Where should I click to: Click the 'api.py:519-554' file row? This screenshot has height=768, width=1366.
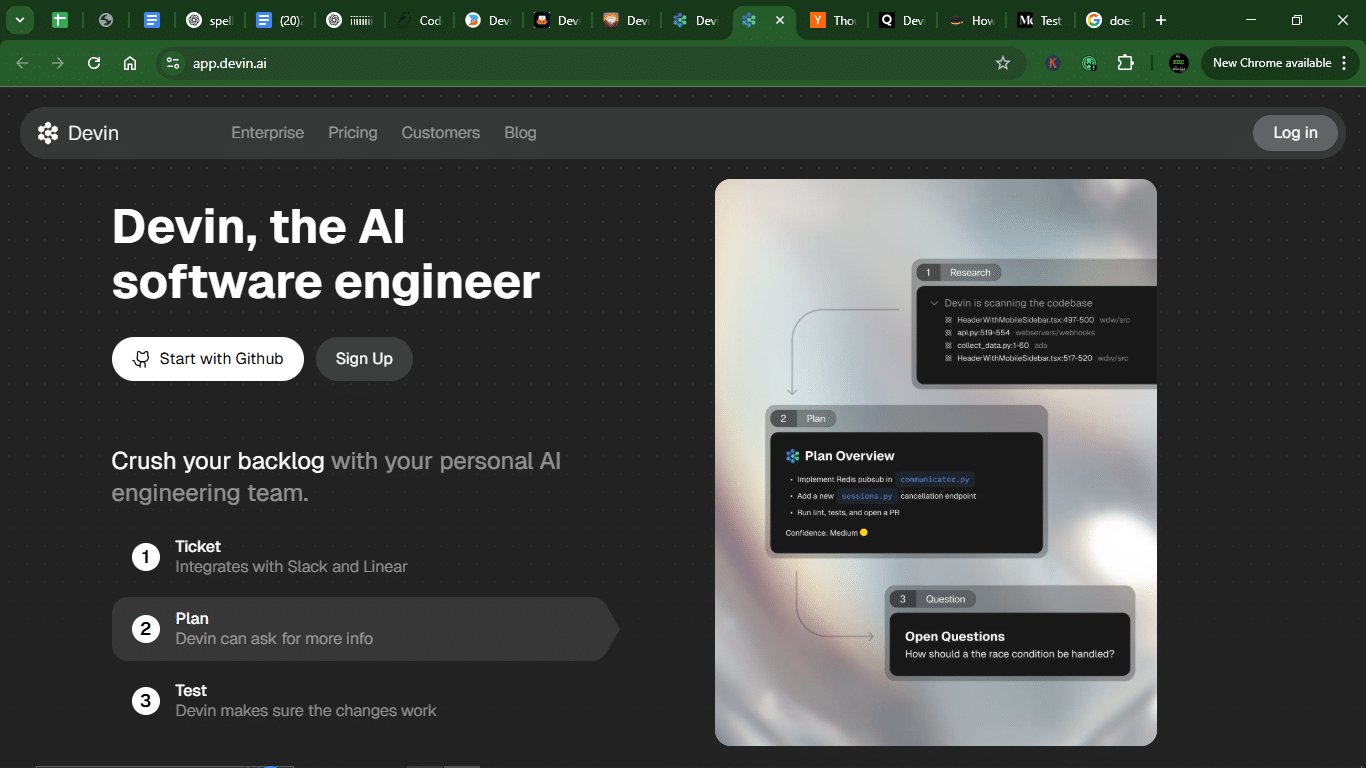pyautogui.click(x=1020, y=332)
